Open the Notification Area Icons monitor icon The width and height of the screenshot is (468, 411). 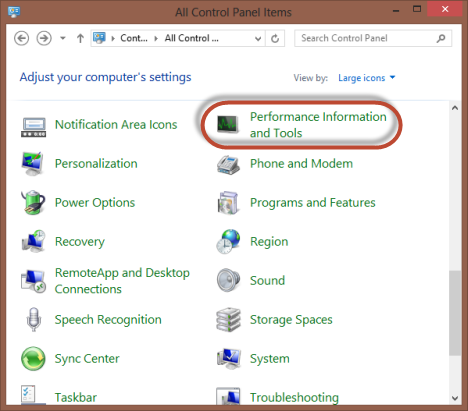[33, 127]
